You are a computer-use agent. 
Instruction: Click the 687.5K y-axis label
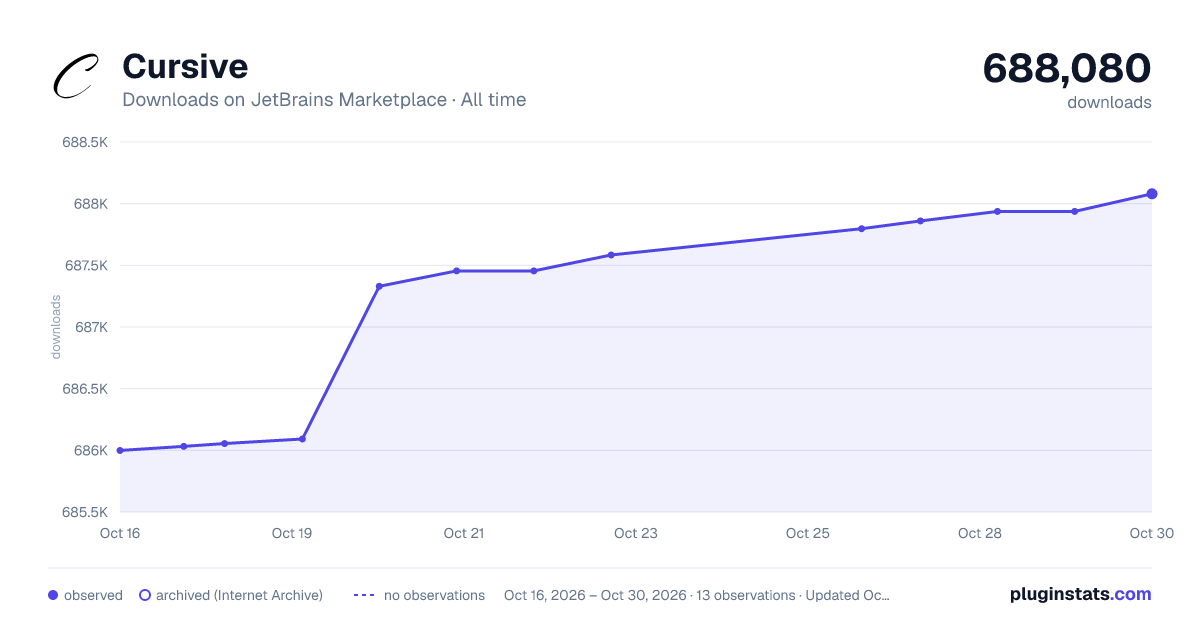point(85,266)
